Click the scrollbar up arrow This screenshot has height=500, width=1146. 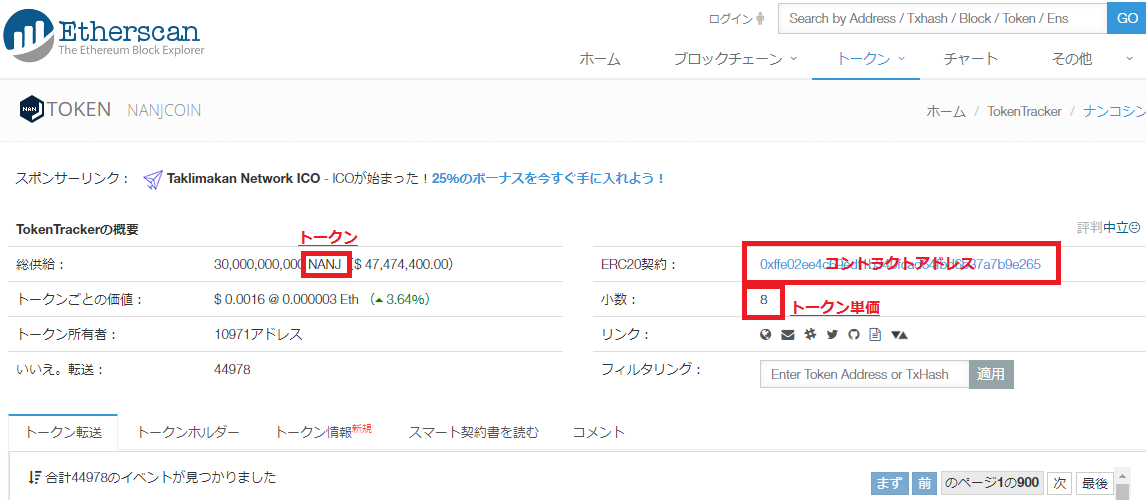pyautogui.click(x=1124, y=477)
